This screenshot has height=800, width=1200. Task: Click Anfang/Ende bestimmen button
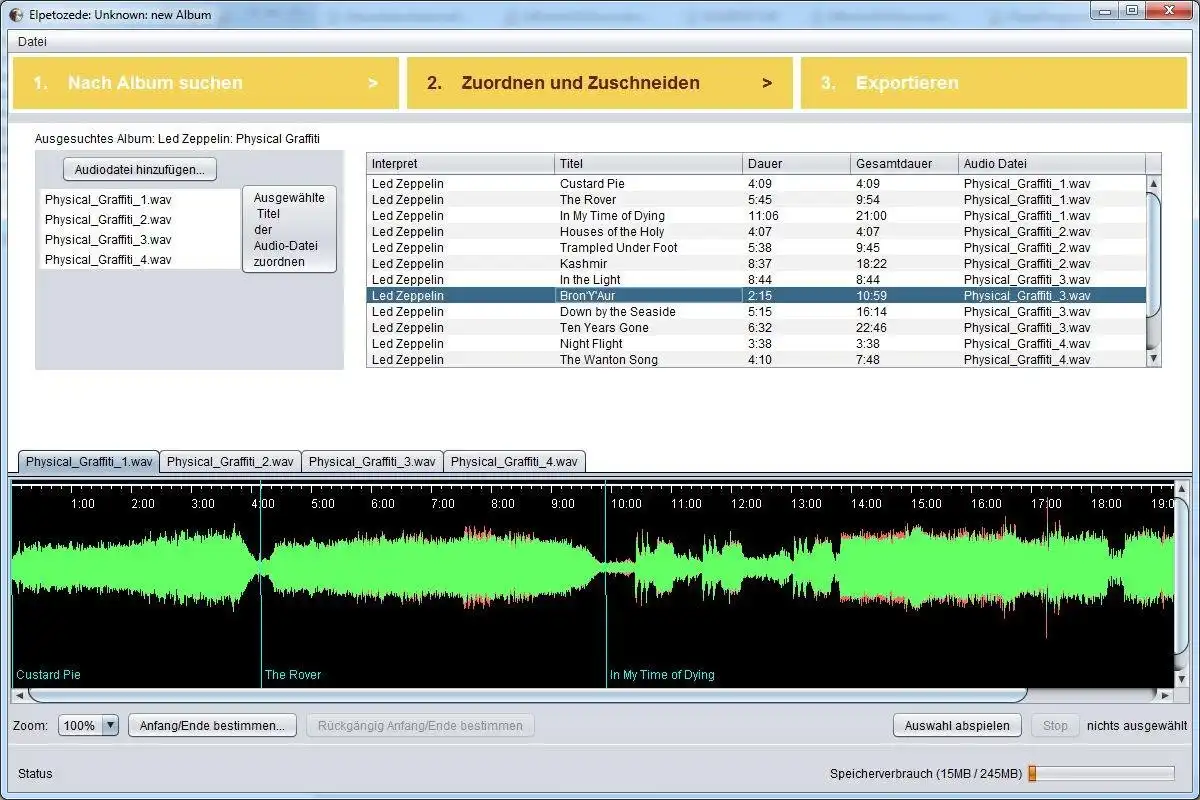[x=212, y=726]
